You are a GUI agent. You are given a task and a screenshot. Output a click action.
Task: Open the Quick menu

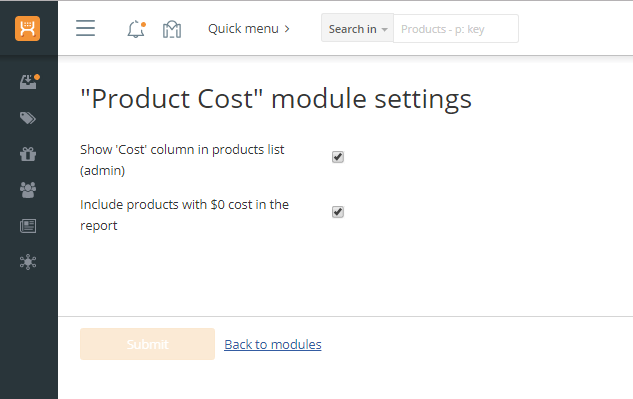tap(249, 29)
